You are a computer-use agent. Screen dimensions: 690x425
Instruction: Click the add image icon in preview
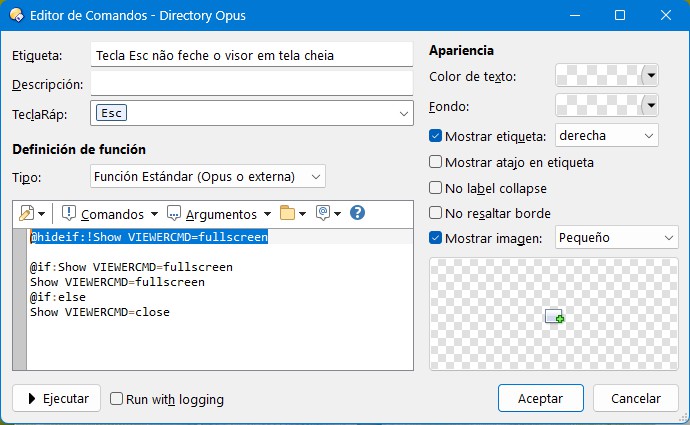tap(554, 316)
